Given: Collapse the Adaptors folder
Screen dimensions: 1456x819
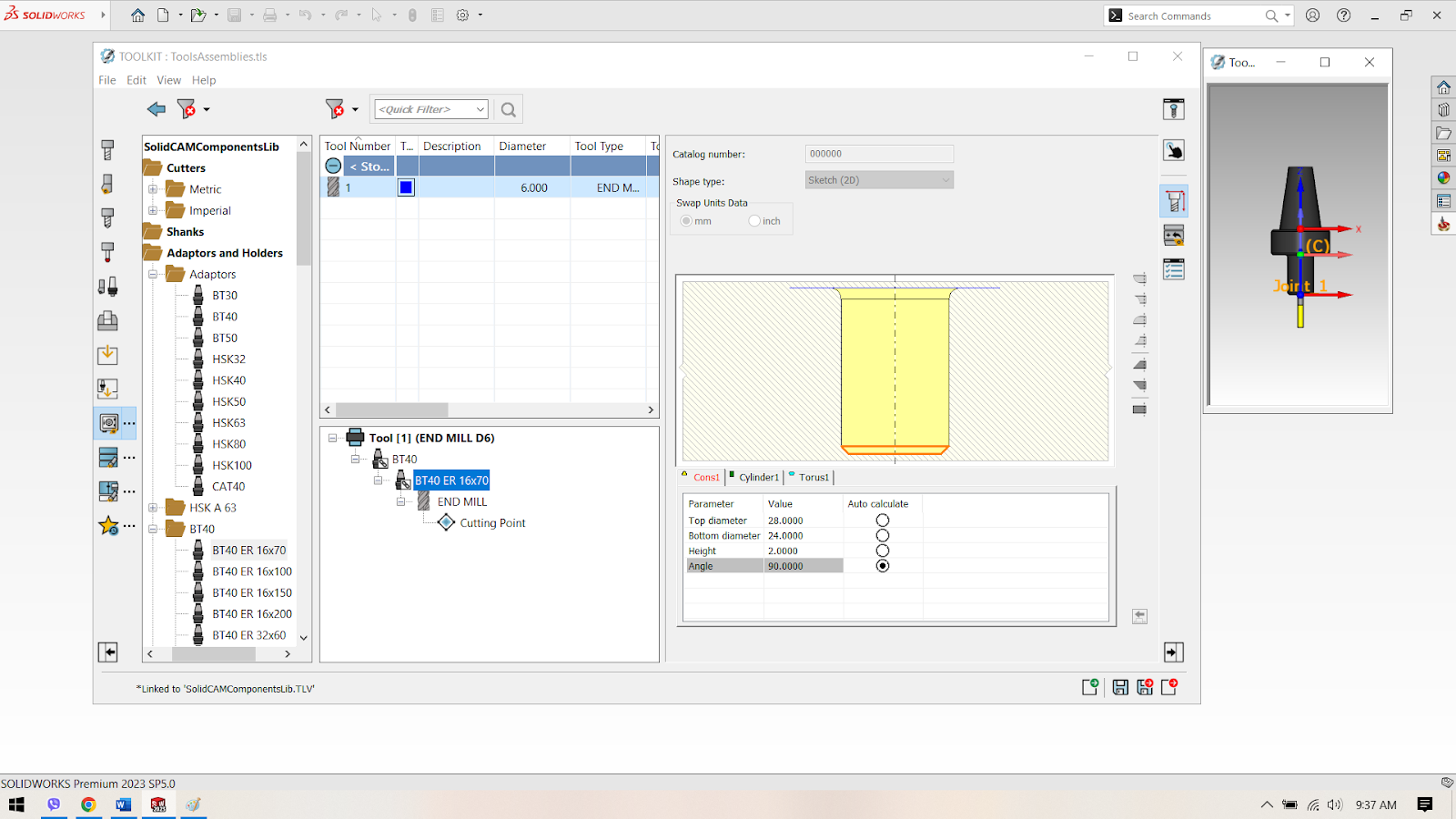Looking at the screenshot, I should (153, 274).
